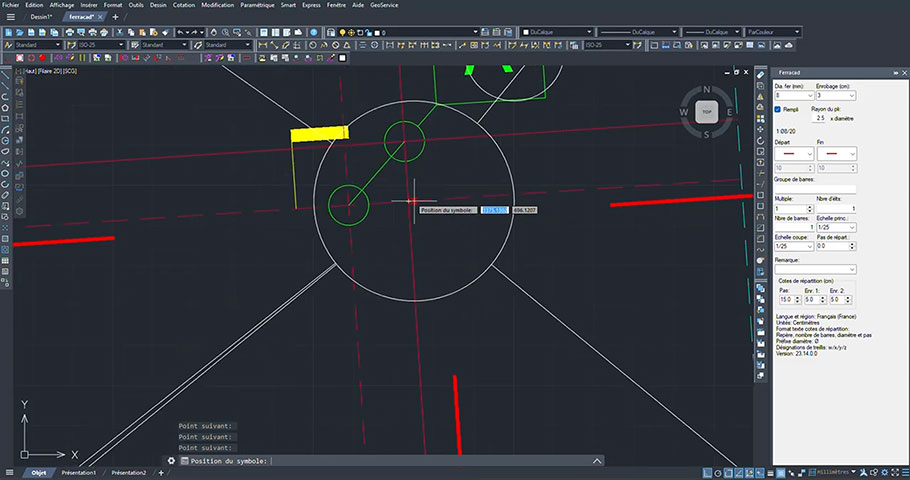Expand the Echelle princ. dropdown
This screenshot has width=910, height=480.
click(836, 228)
